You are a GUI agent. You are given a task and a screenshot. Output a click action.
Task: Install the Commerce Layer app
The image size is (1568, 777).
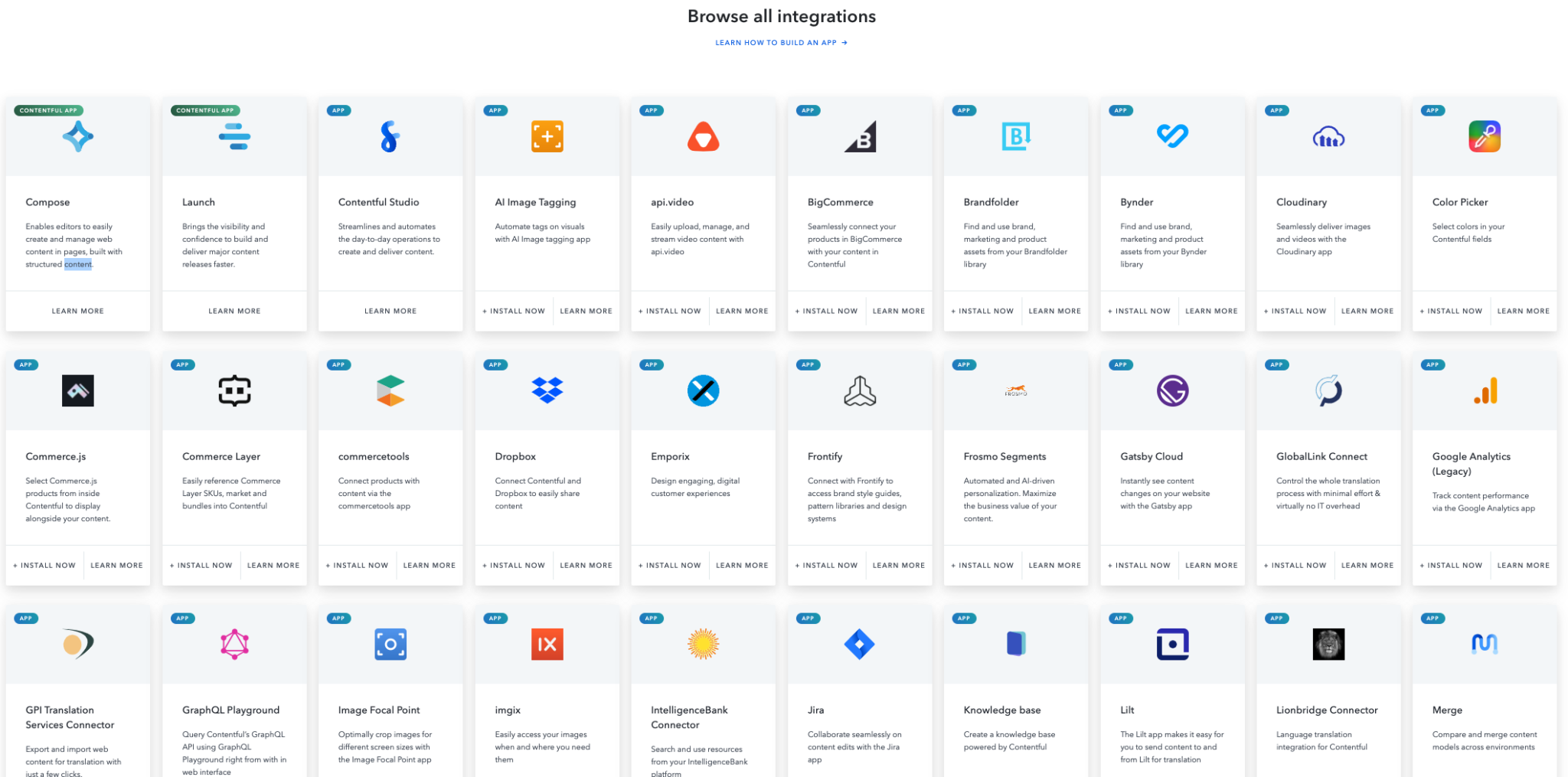pyautogui.click(x=201, y=566)
